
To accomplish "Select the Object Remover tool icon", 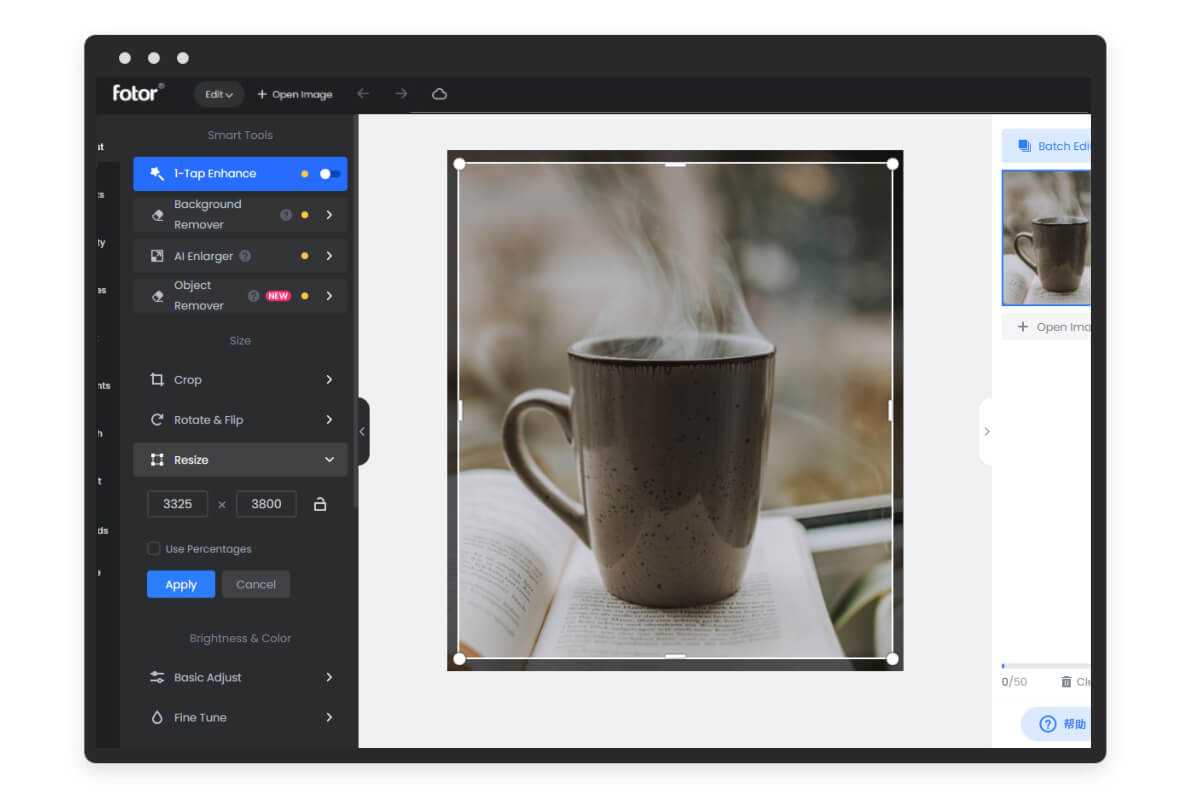I will (x=158, y=295).
